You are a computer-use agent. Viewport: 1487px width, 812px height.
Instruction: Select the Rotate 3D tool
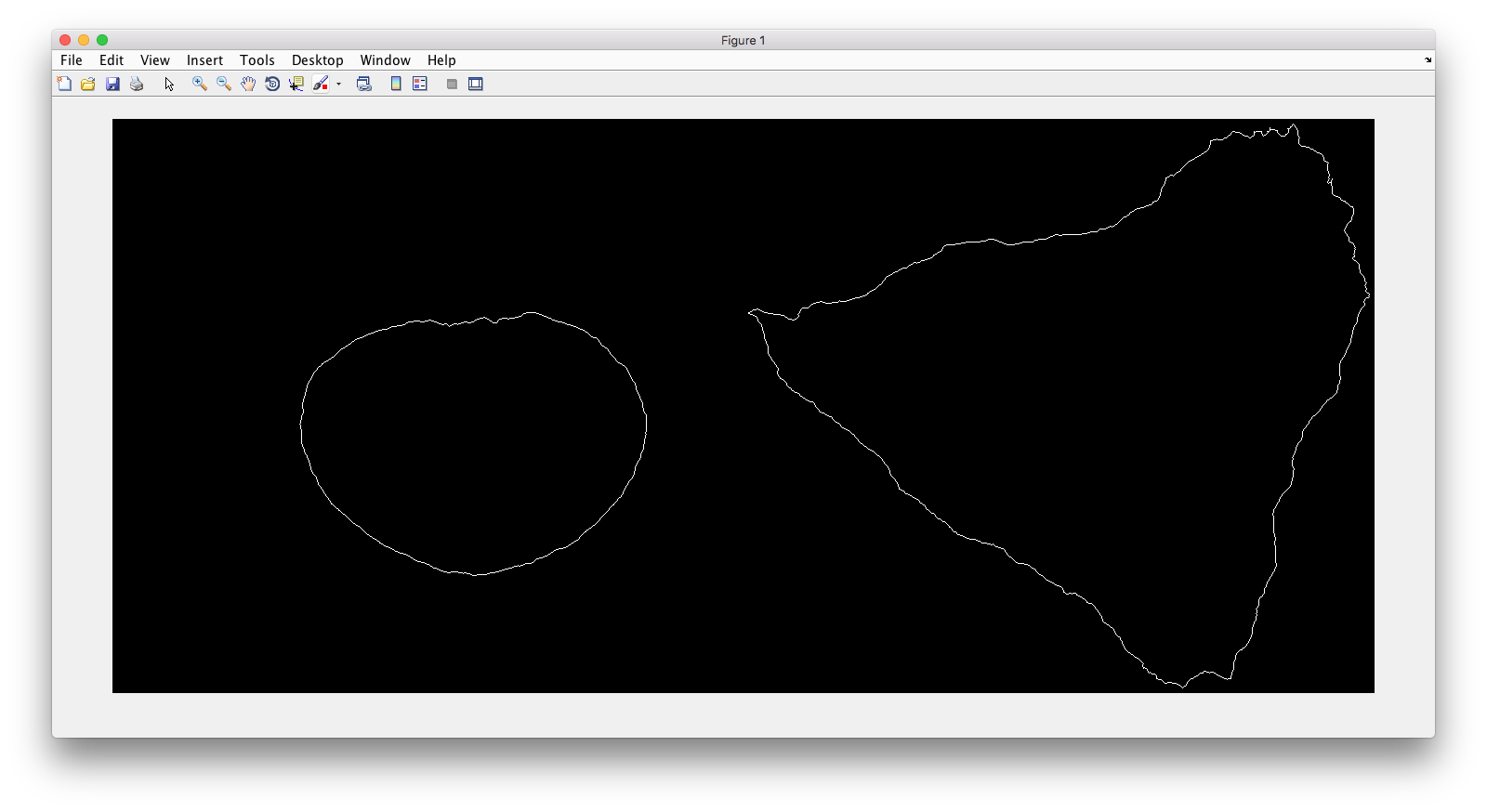pyautogui.click(x=272, y=84)
